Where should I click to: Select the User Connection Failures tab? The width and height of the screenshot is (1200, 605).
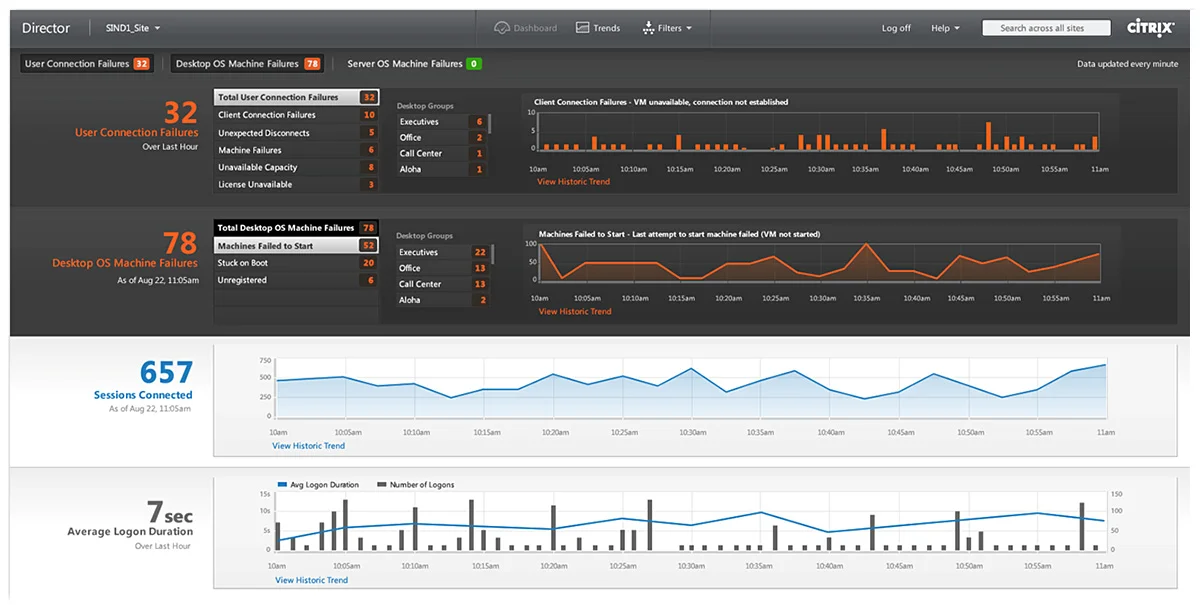[x=86, y=64]
